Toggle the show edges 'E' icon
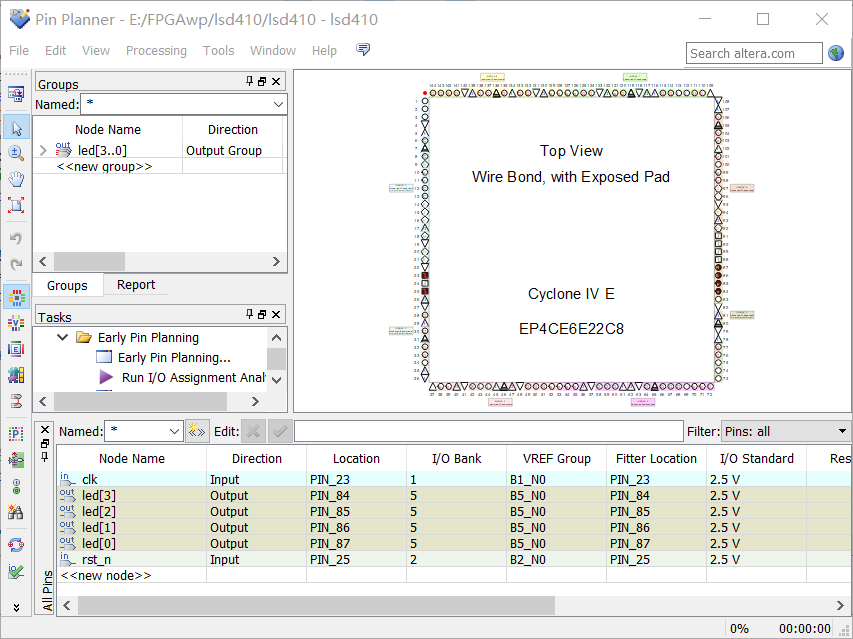The image size is (853, 639). coord(16,349)
